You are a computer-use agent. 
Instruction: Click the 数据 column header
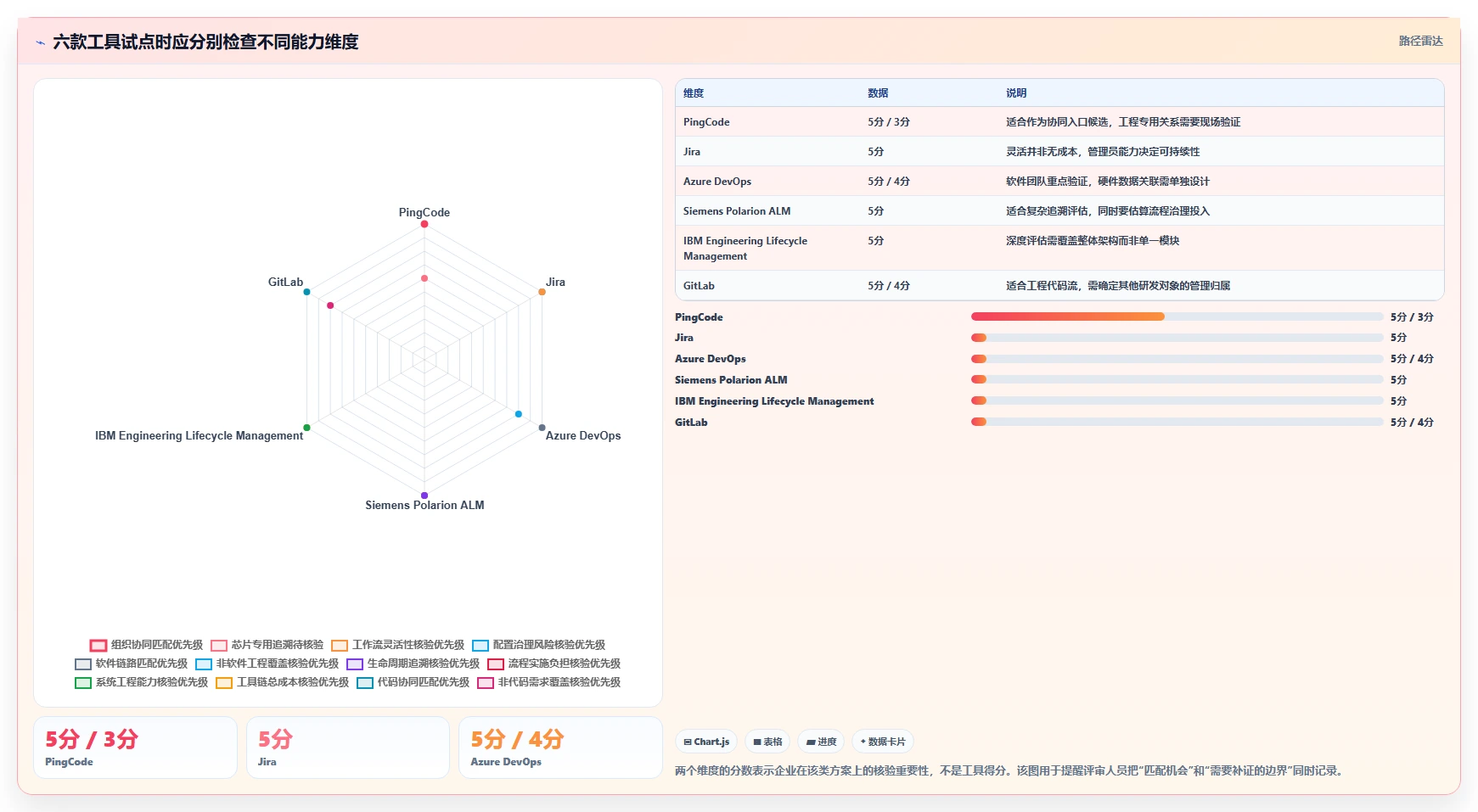click(x=878, y=93)
